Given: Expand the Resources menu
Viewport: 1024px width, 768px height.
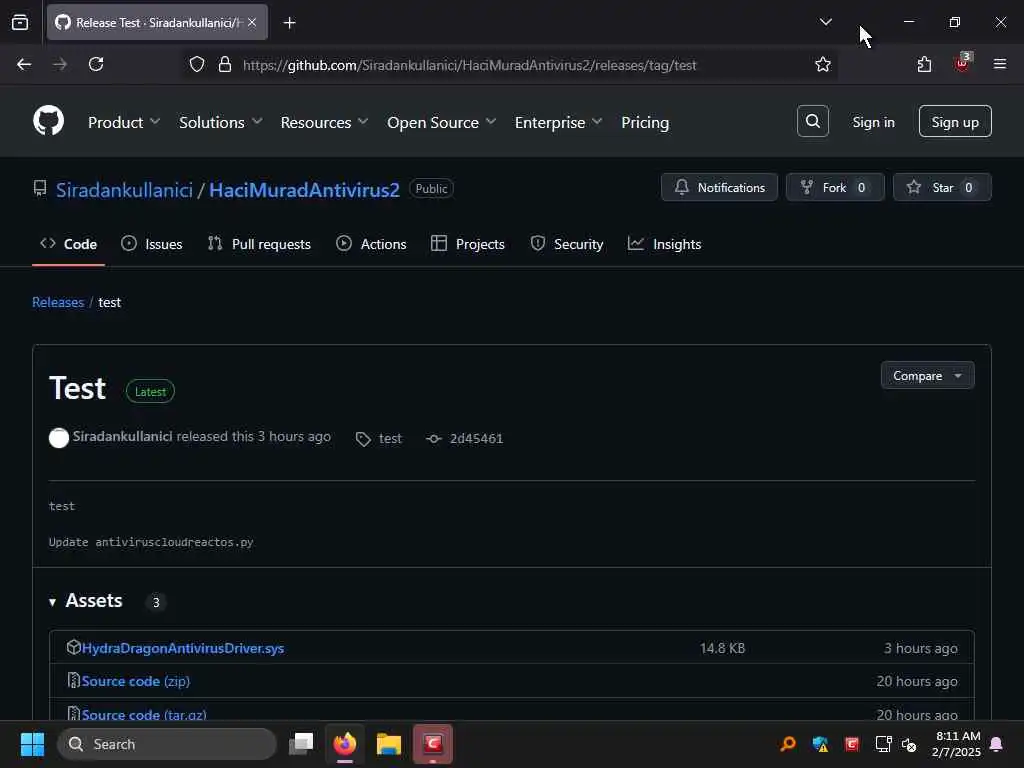Looking at the screenshot, I should point(325,122).
